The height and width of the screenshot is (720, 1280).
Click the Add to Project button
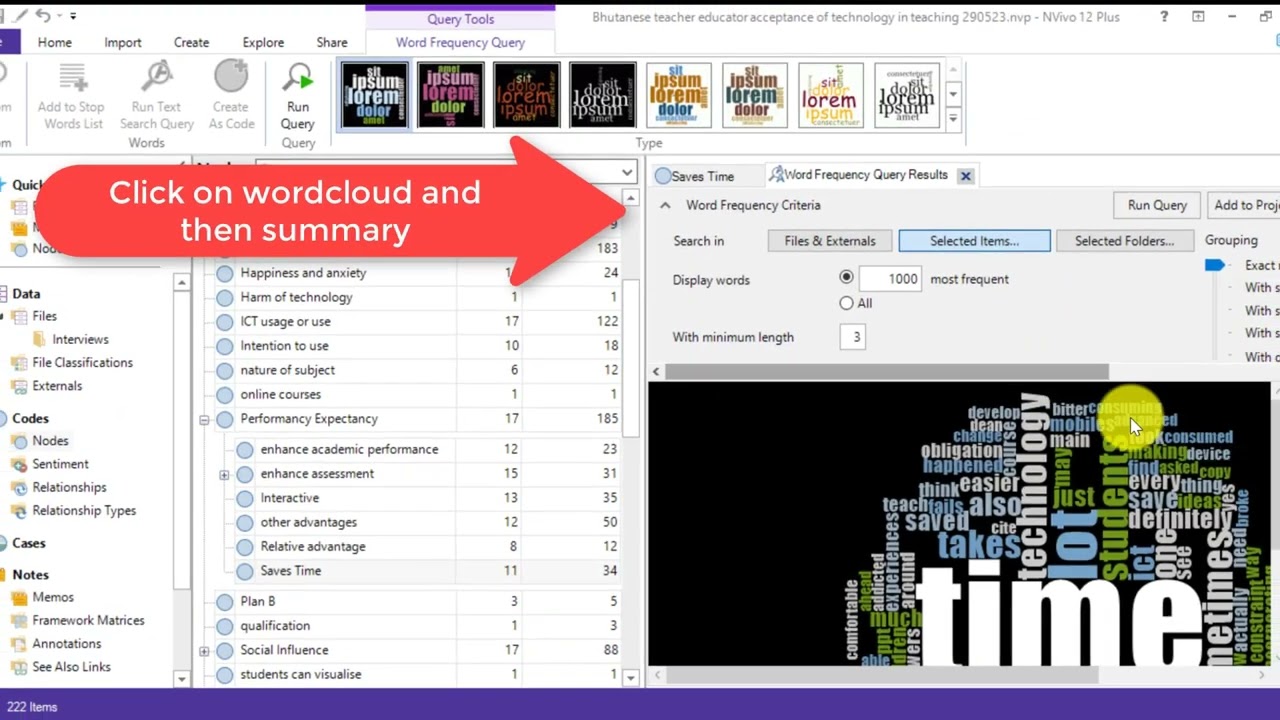(x=1244, y=205)
